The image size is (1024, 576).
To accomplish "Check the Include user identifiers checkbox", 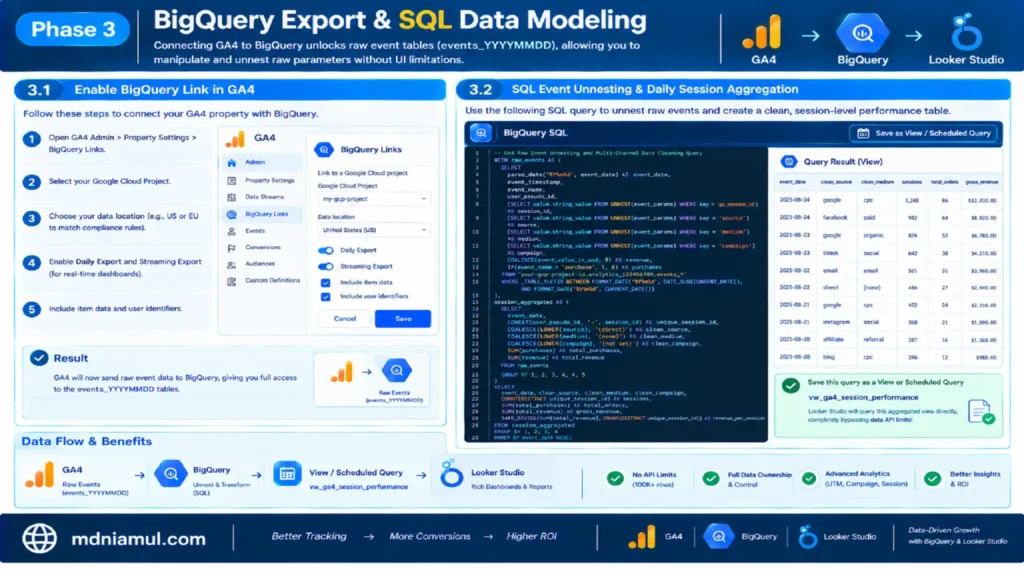I will pos(325,296).
